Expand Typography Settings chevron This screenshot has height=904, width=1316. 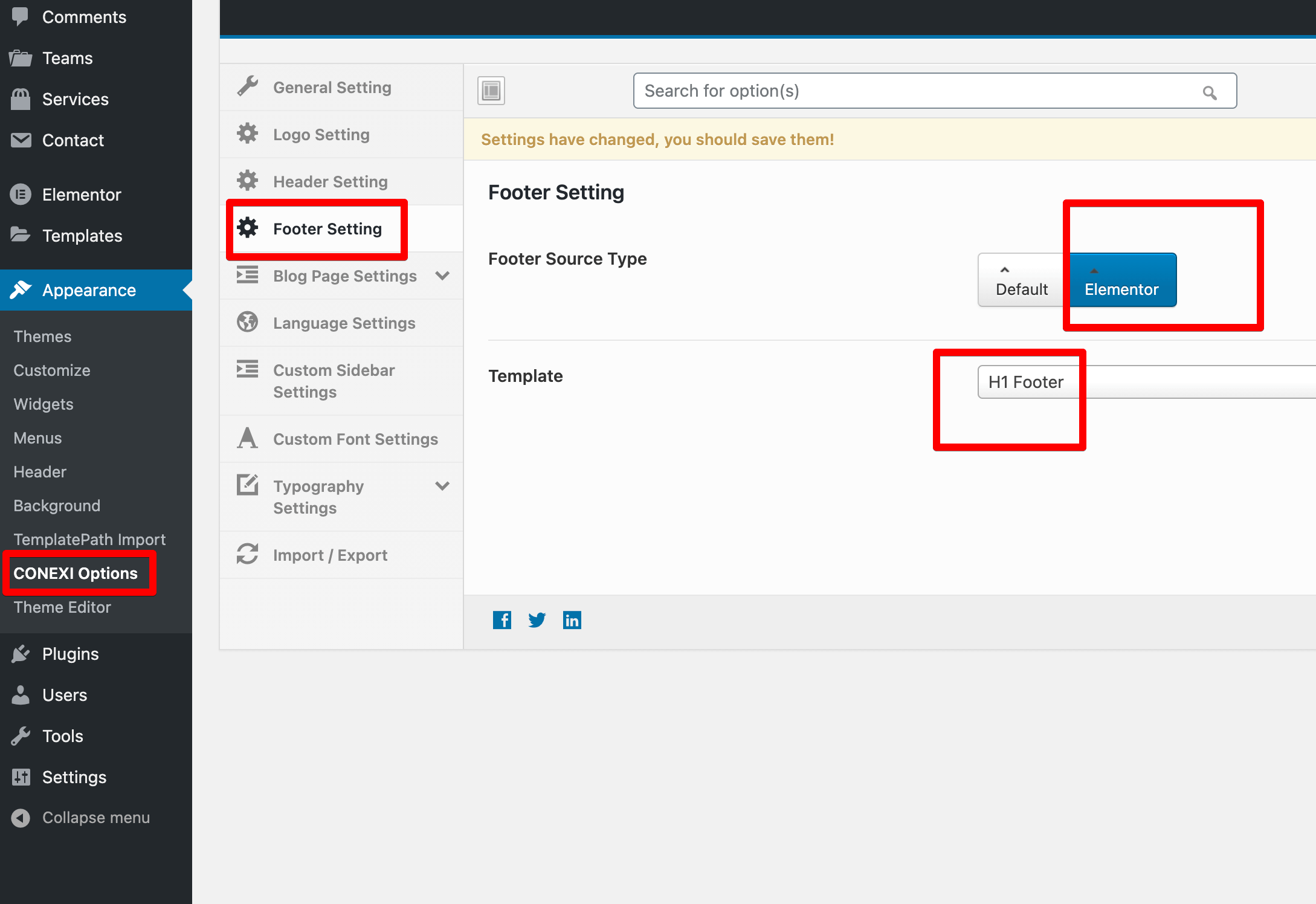pos(442,486)
